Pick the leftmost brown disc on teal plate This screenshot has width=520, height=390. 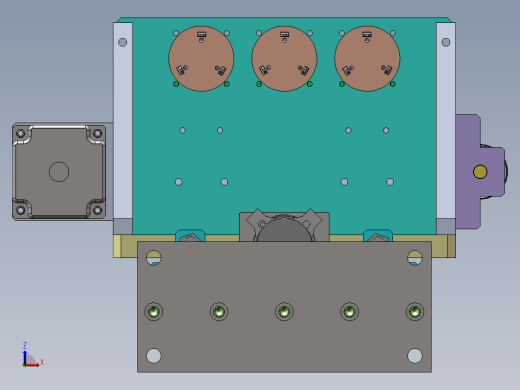point(201,59)
